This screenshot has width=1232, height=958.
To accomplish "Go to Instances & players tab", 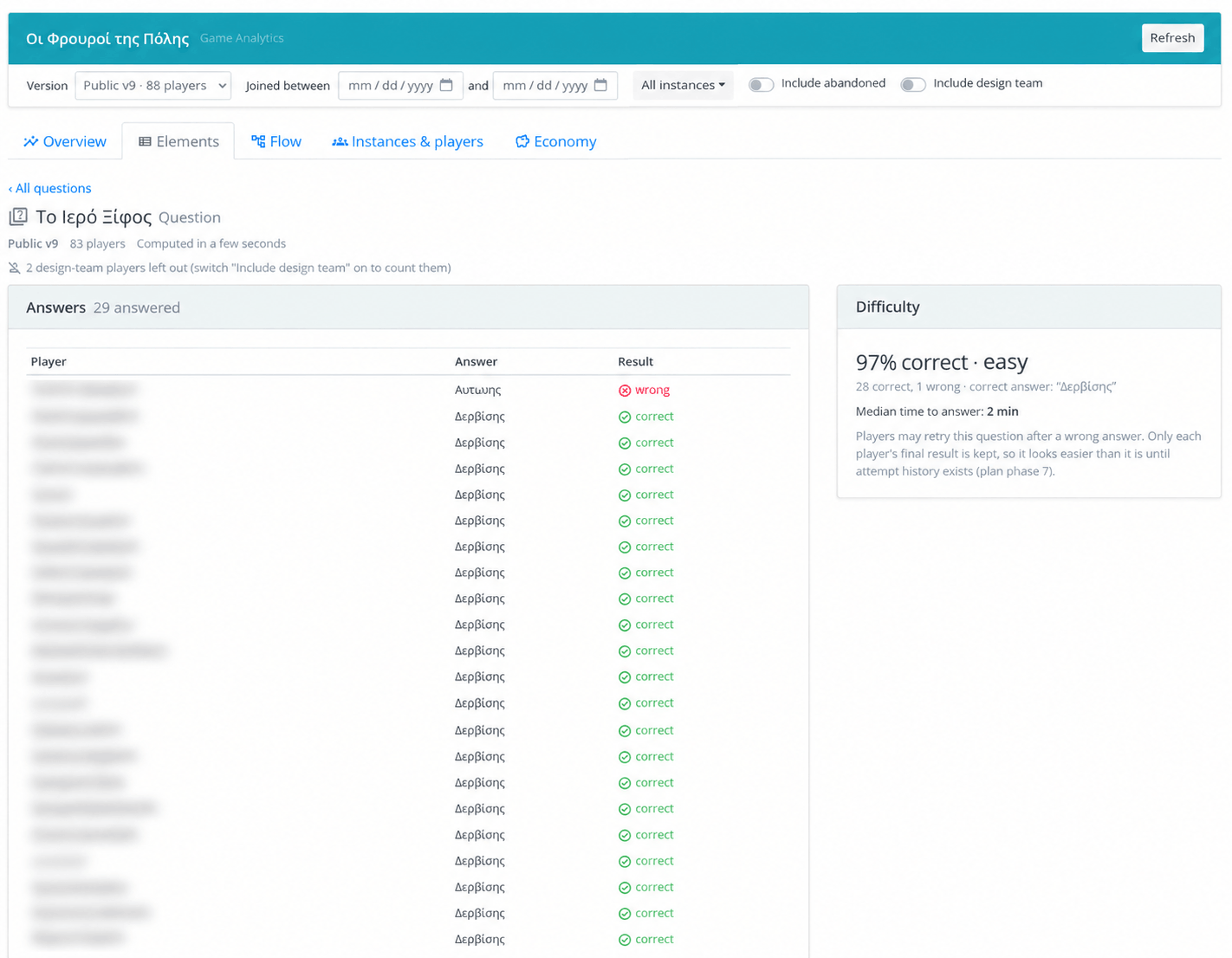I will coord(407,141).
